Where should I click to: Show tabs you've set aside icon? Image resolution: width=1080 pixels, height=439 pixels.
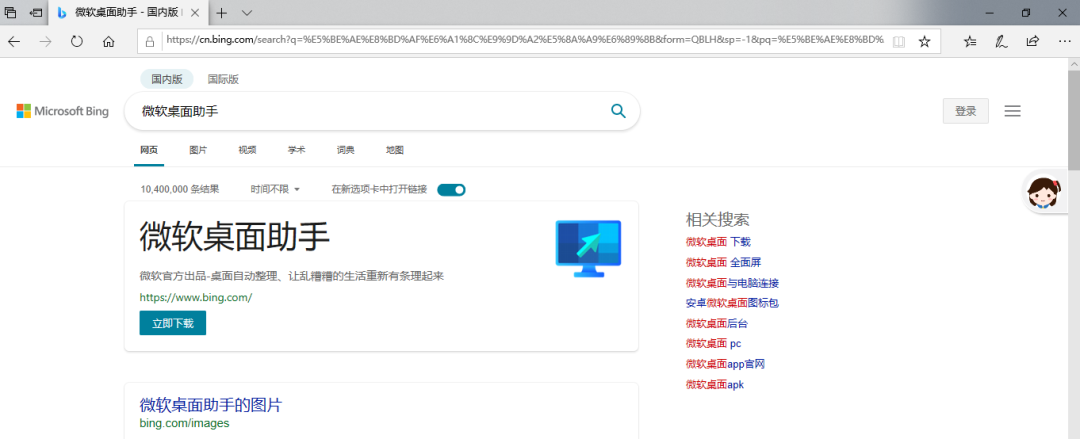coord(10,12)
